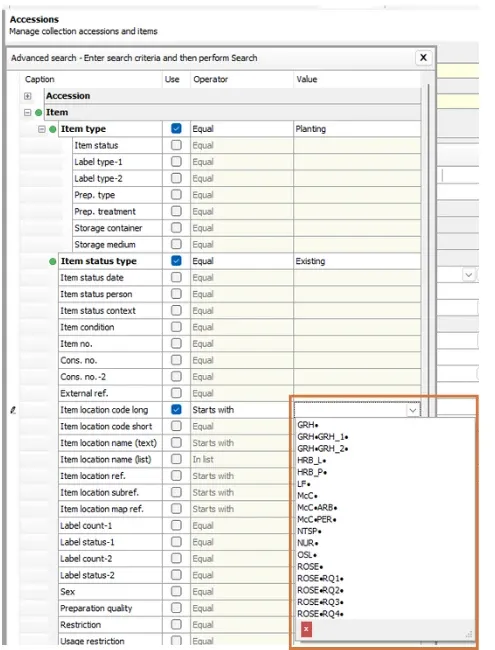Click the Starts with operator for location code long

click(x=213, y=410)
